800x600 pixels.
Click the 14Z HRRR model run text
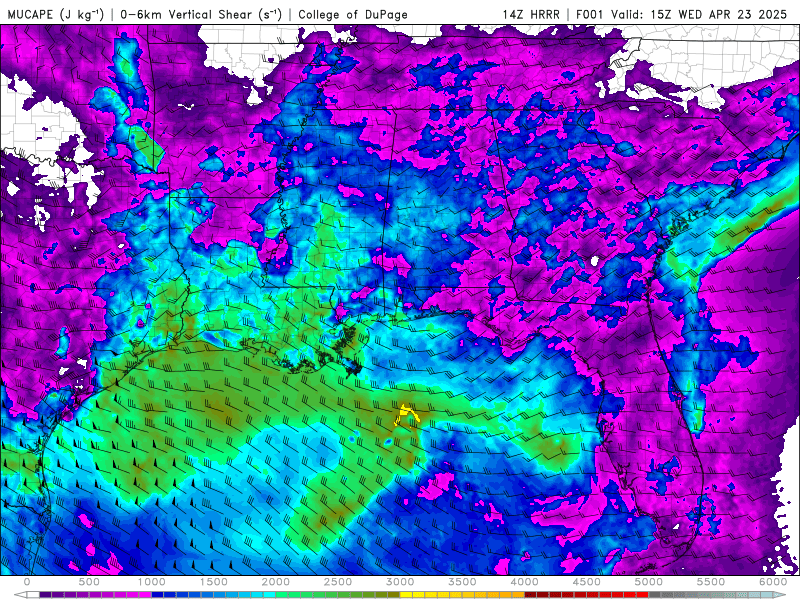tap(531, 14)
